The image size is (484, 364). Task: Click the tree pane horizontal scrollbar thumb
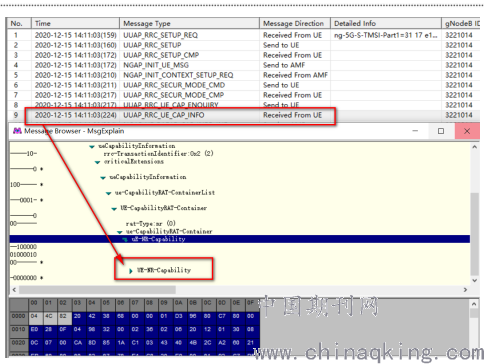[97, 290]
